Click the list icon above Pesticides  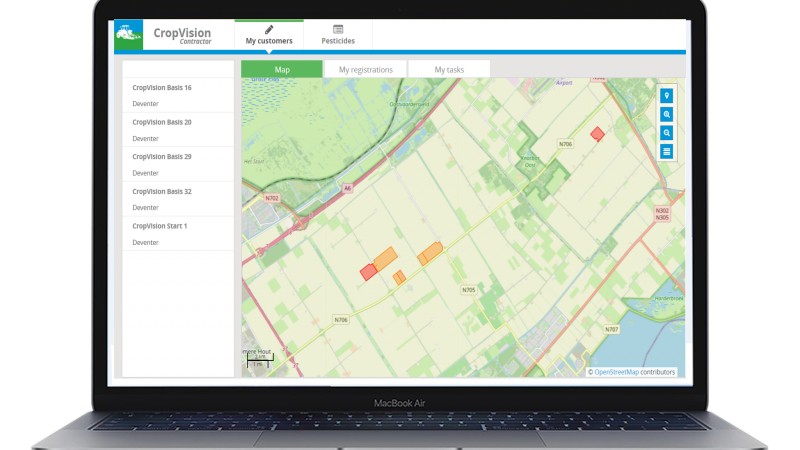(338, 29)
